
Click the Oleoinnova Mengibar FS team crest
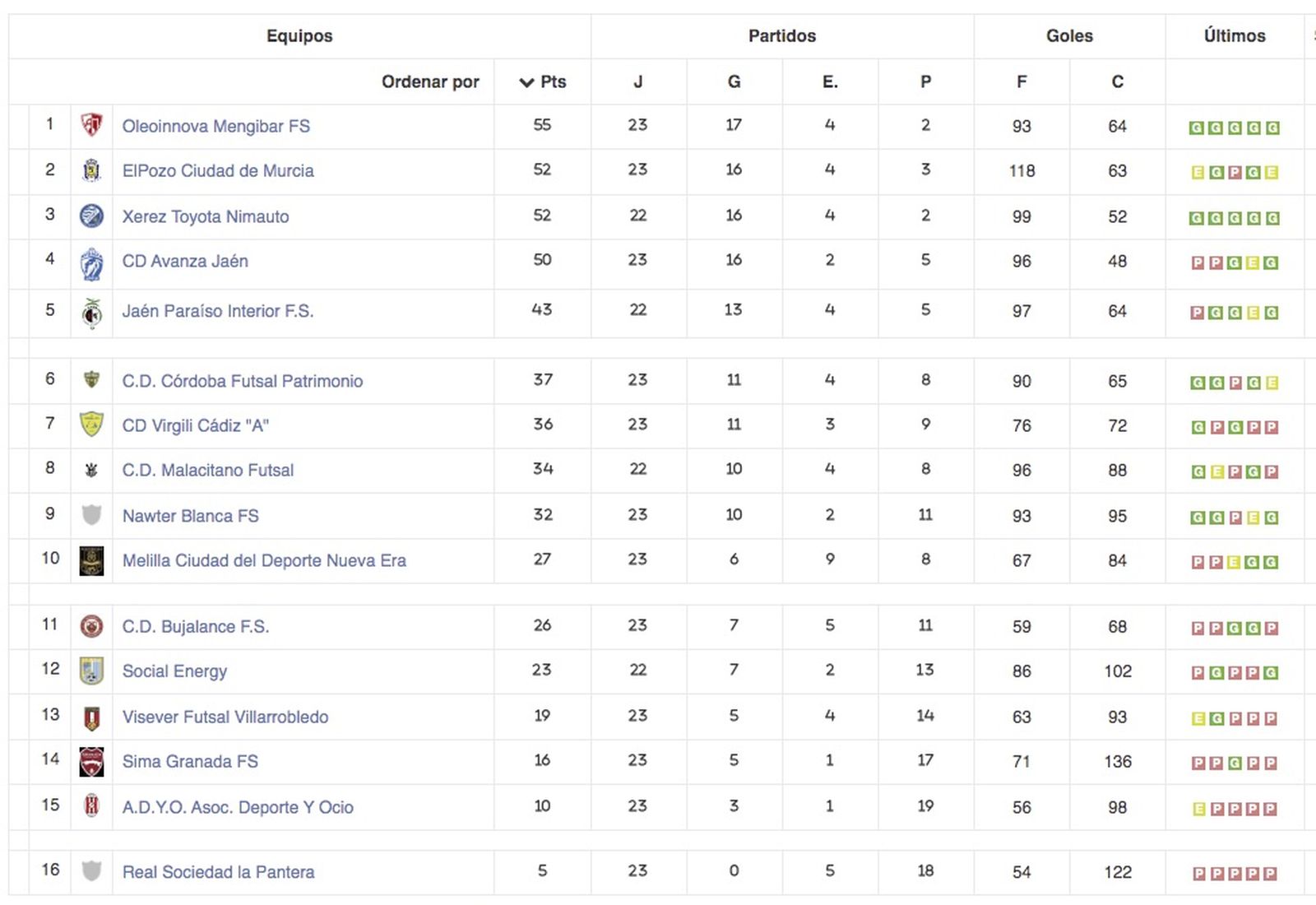(x=91, y=126)
